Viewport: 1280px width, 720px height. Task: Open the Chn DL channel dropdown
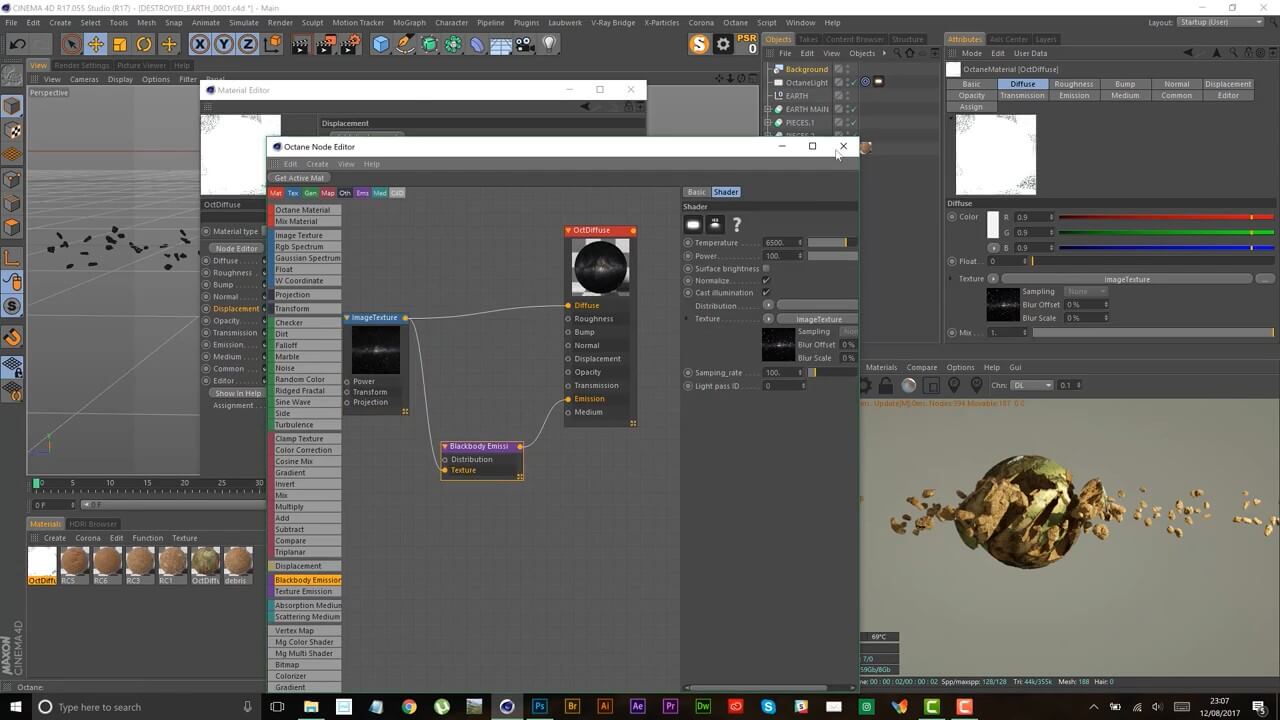(1029, 385)
